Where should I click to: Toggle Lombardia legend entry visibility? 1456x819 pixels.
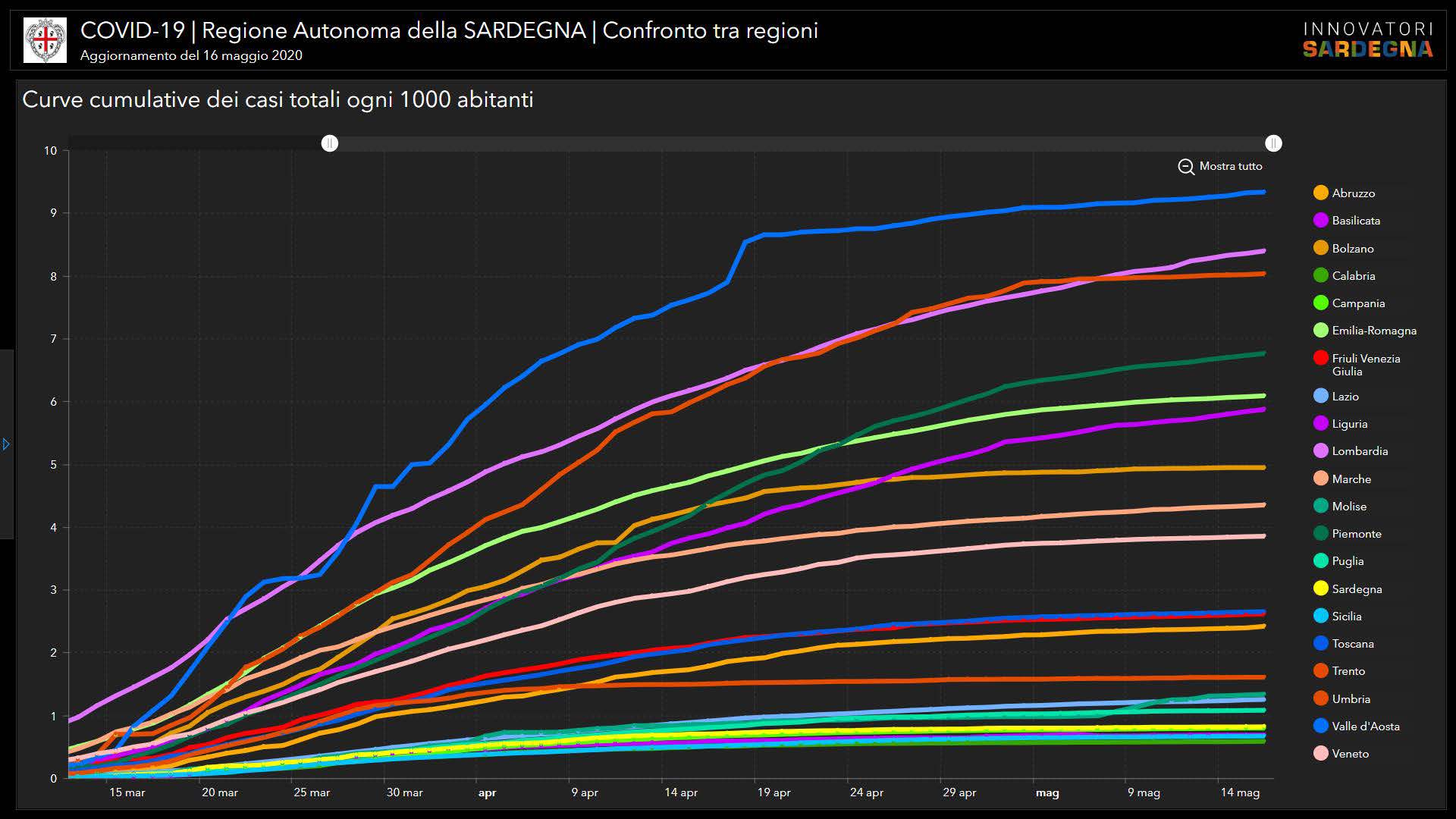[1359, 451]
